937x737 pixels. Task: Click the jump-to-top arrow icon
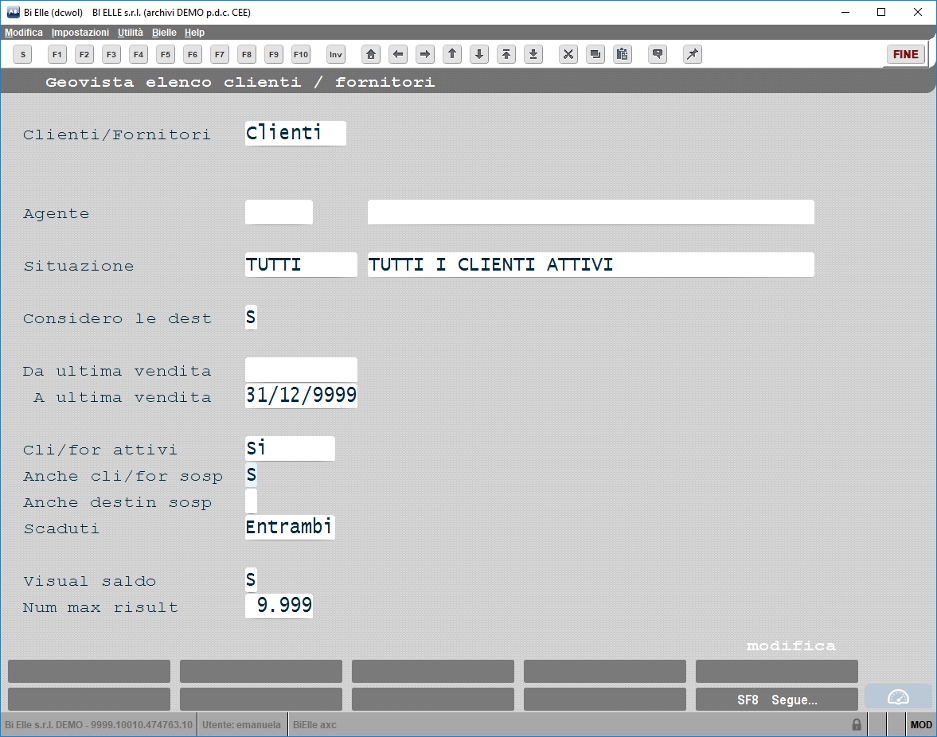point(506,55)
